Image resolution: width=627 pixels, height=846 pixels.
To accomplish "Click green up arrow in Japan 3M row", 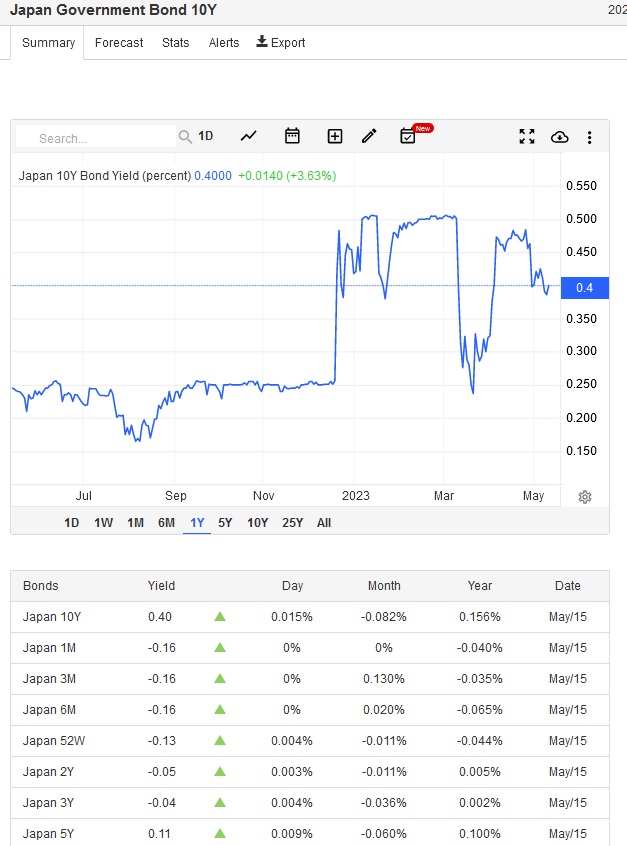I will pyautogui.click(x=220, y=679).
